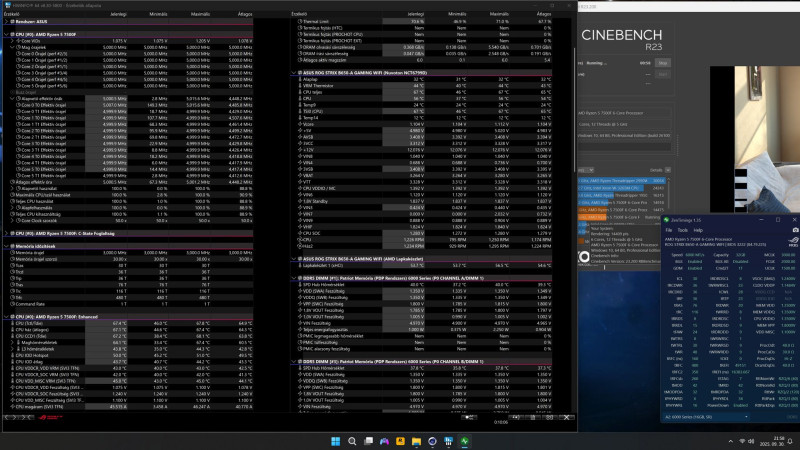This screenshot has width=800, height=450.
Task: Click the 'Jelenlegi' column header in left panel
Action: pyautogui.click(x=118, y=14)
